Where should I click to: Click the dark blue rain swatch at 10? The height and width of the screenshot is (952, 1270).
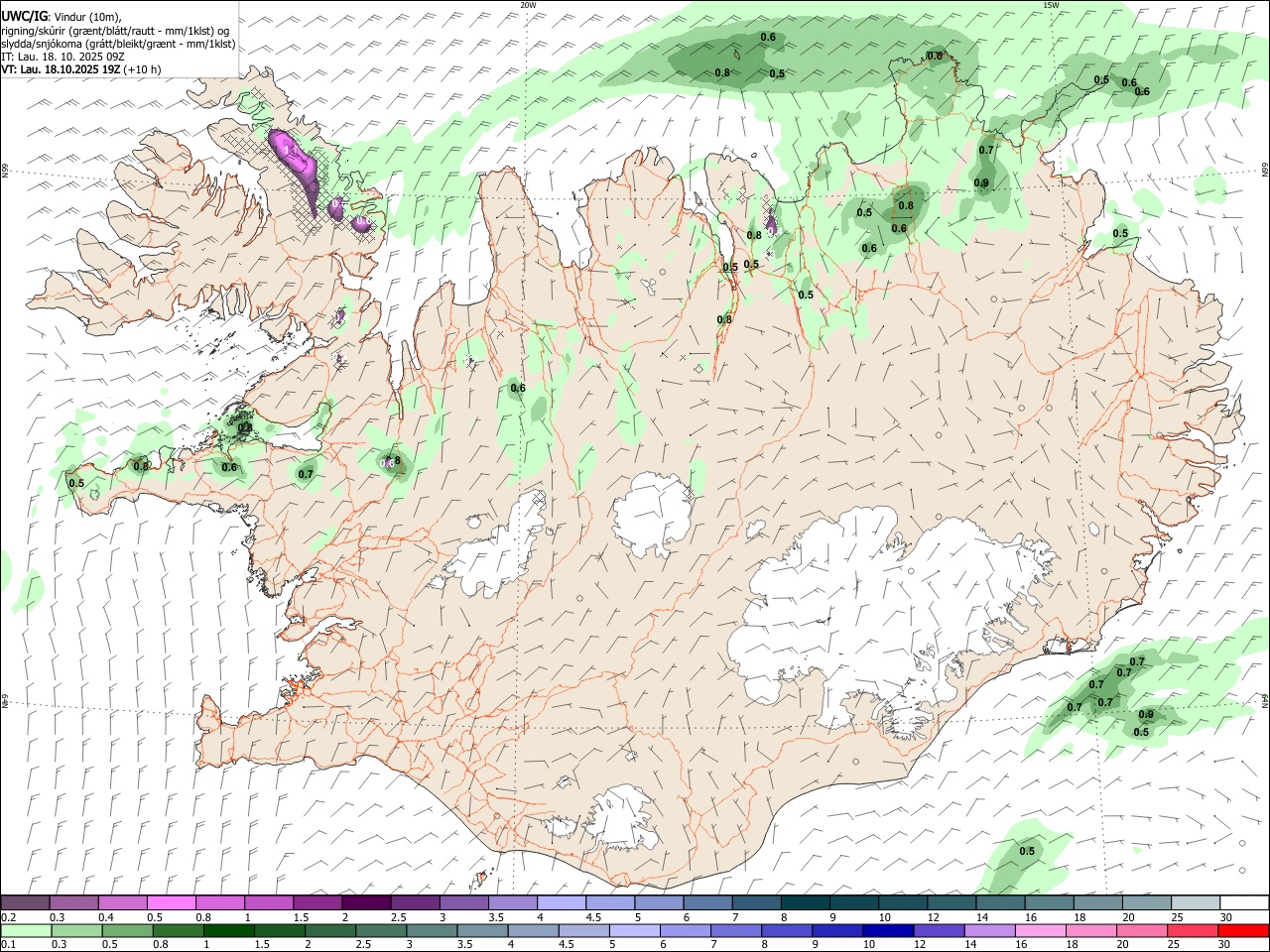pyautogui.click(x=888, y=930)
